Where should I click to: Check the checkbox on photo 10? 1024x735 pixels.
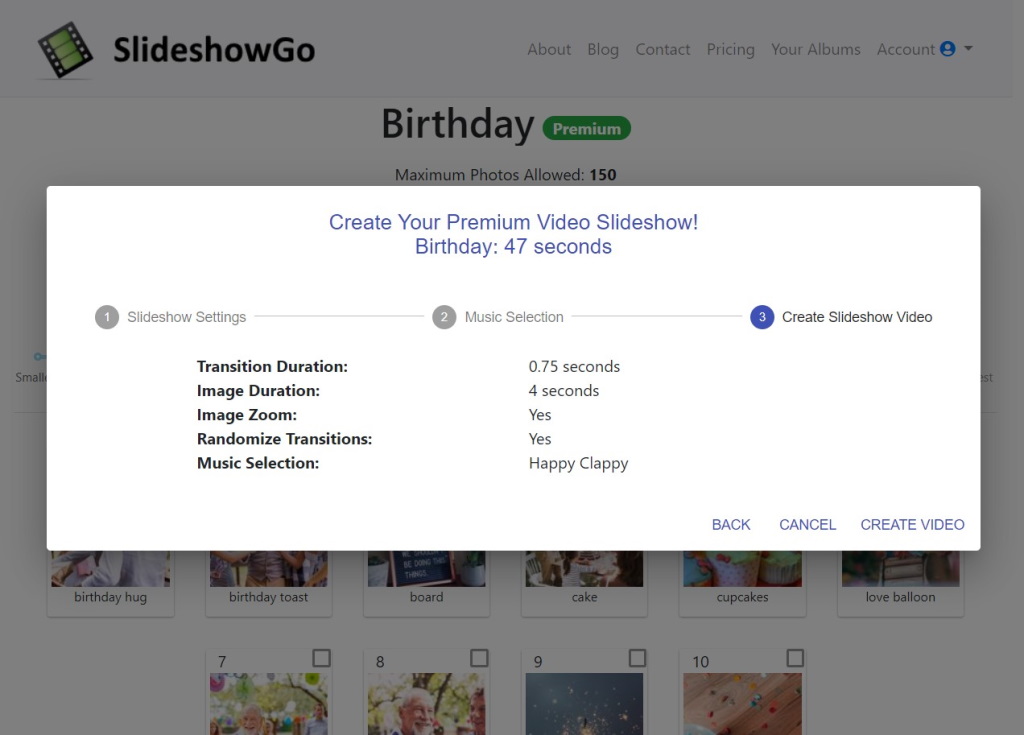click(x=796, y=658)
